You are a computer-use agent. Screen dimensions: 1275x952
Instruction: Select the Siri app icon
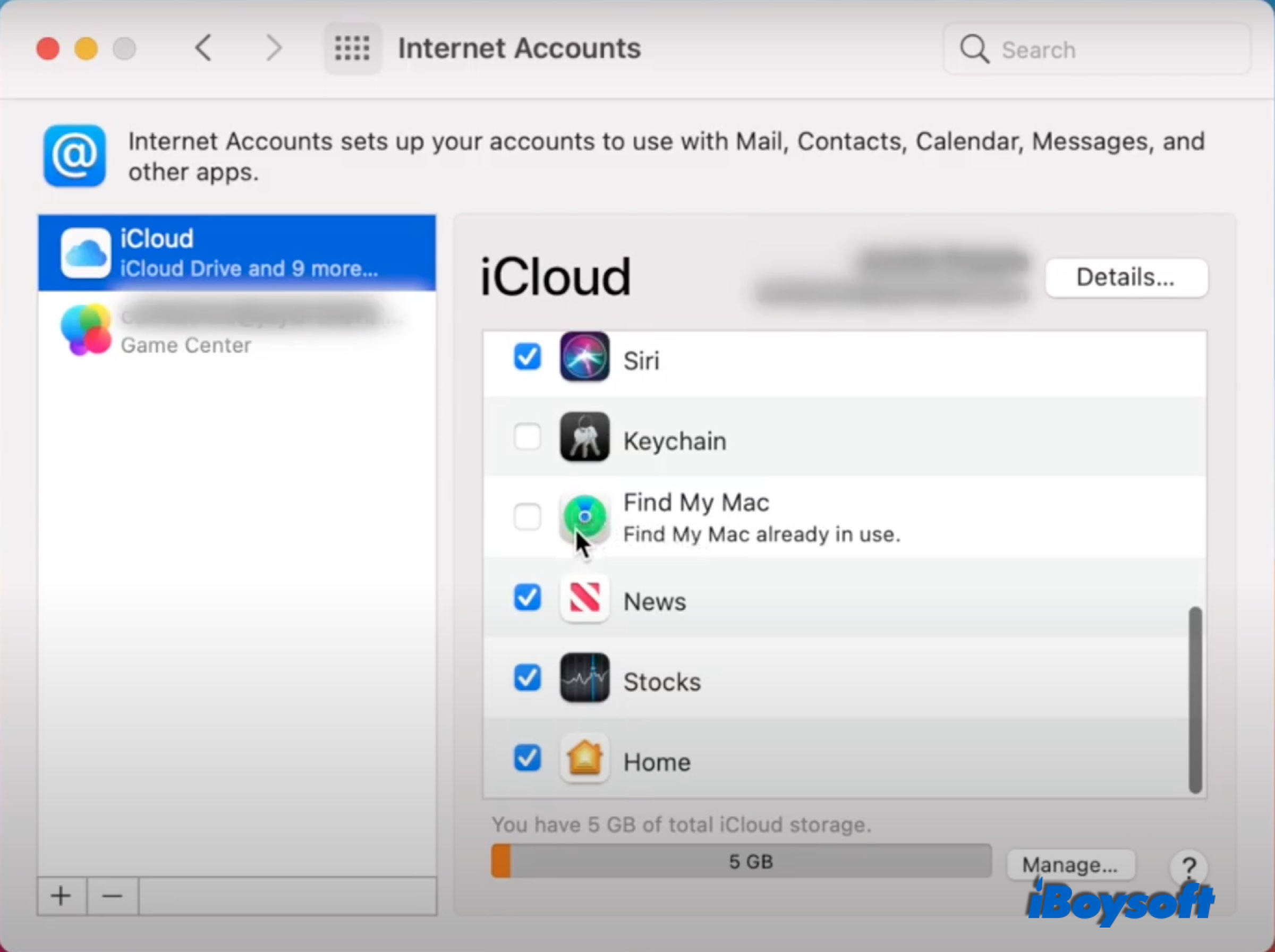click(x=583, y=358)
